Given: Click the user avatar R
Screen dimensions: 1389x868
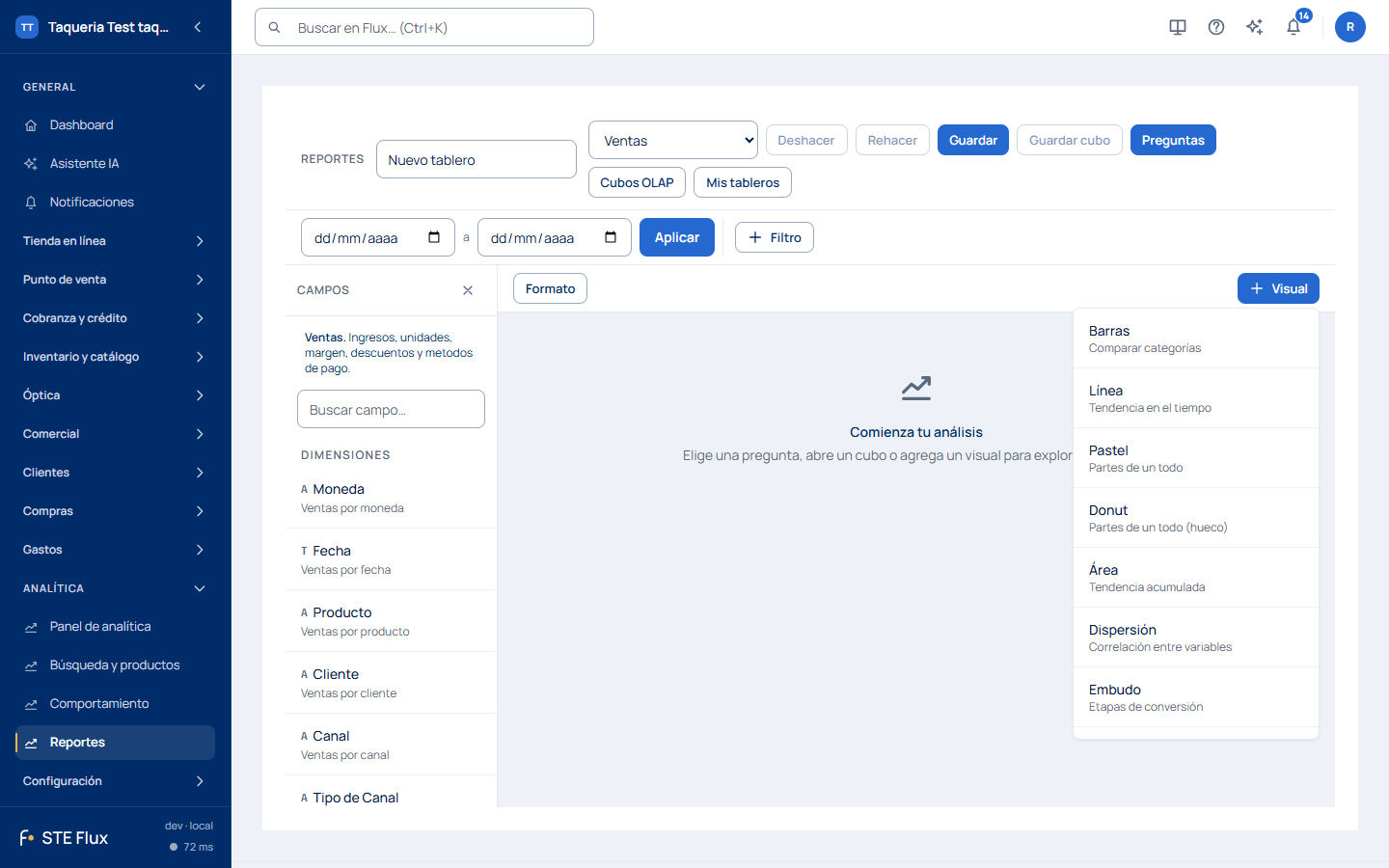Looking at the screenshot, I should tap(1350, 27).
